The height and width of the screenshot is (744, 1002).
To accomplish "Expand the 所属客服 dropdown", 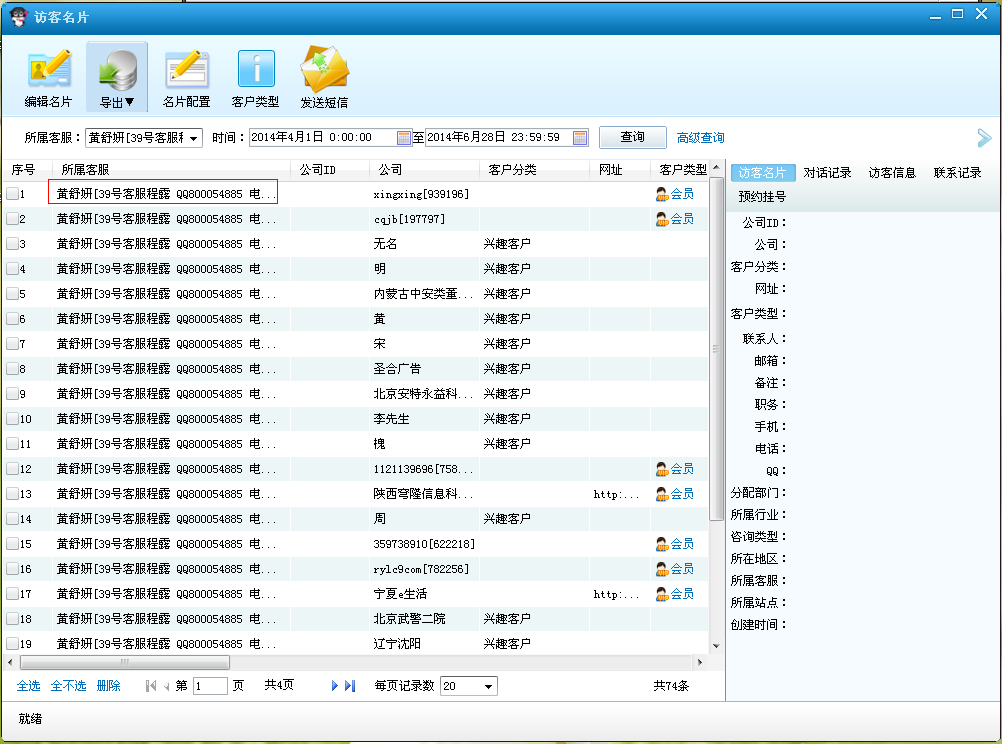I will tap(194, 138).
